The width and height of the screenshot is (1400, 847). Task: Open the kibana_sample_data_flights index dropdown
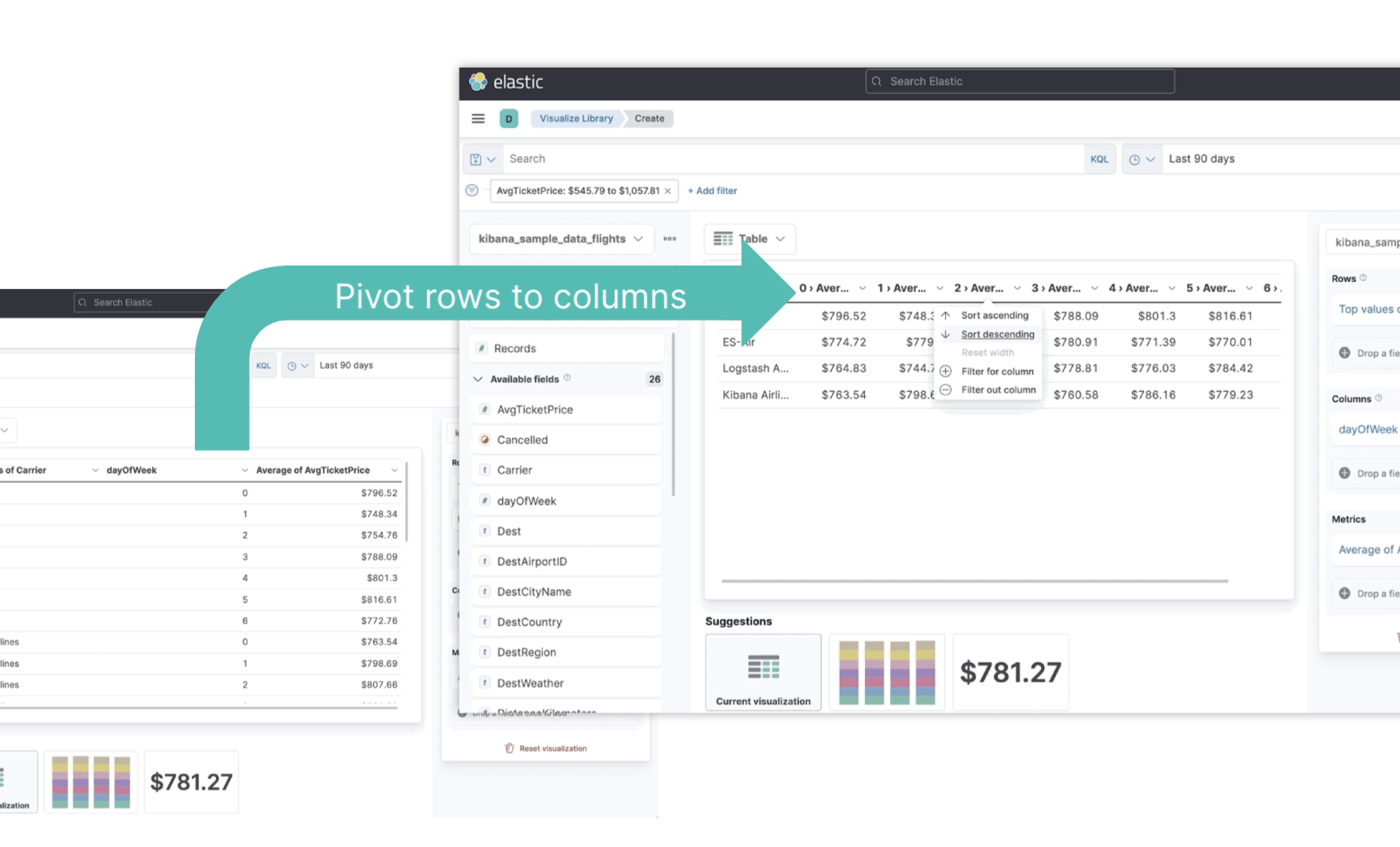click(561, 239)
